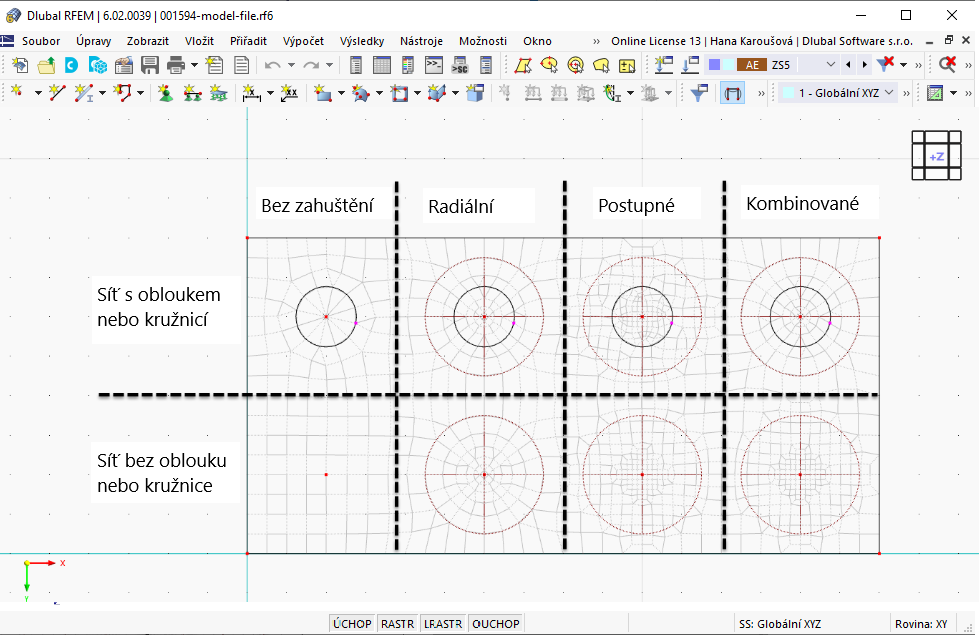Open the ZS5 load case dropdown

830,65
